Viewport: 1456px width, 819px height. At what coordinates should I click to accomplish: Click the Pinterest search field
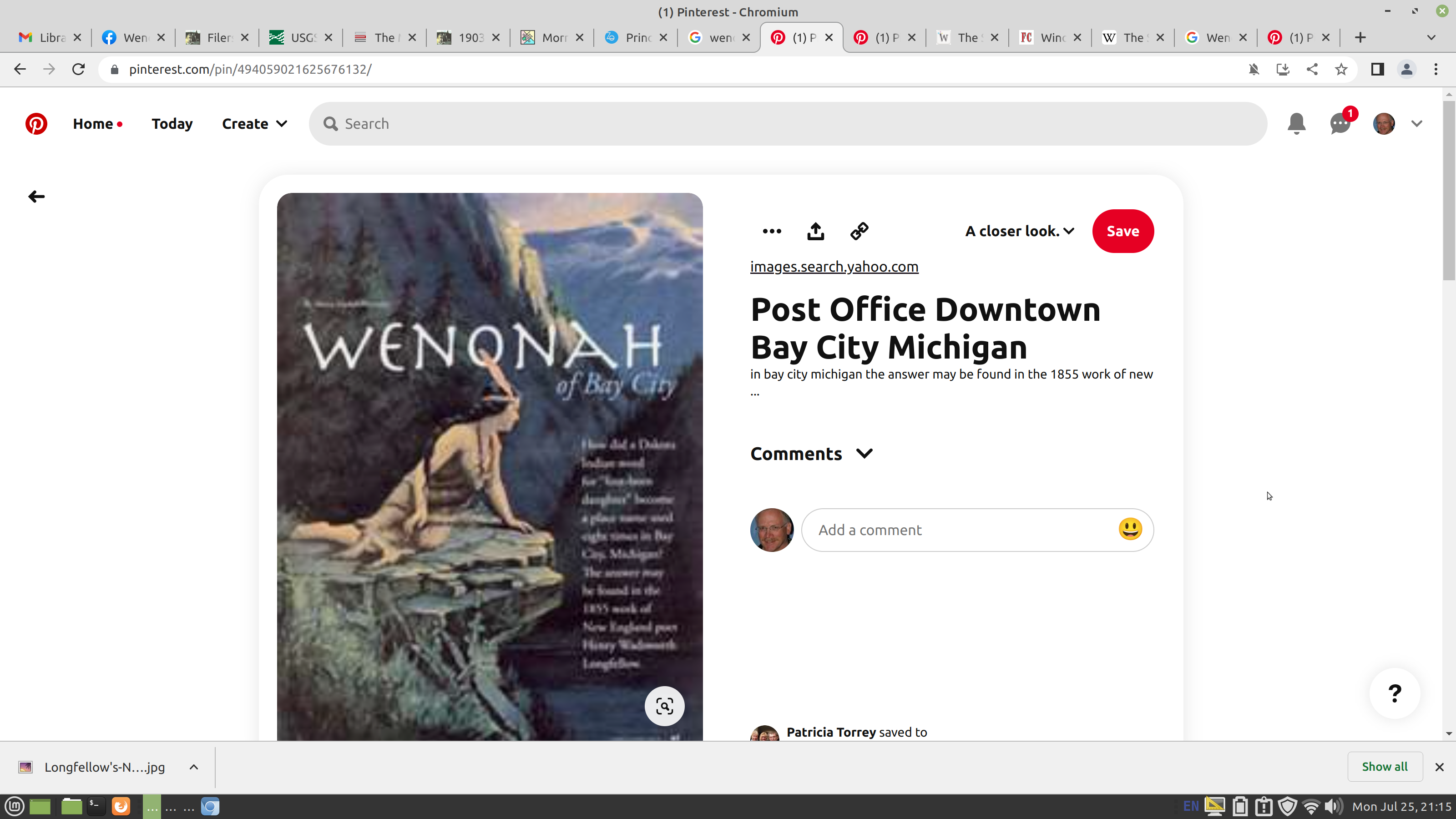coord(788,124)
